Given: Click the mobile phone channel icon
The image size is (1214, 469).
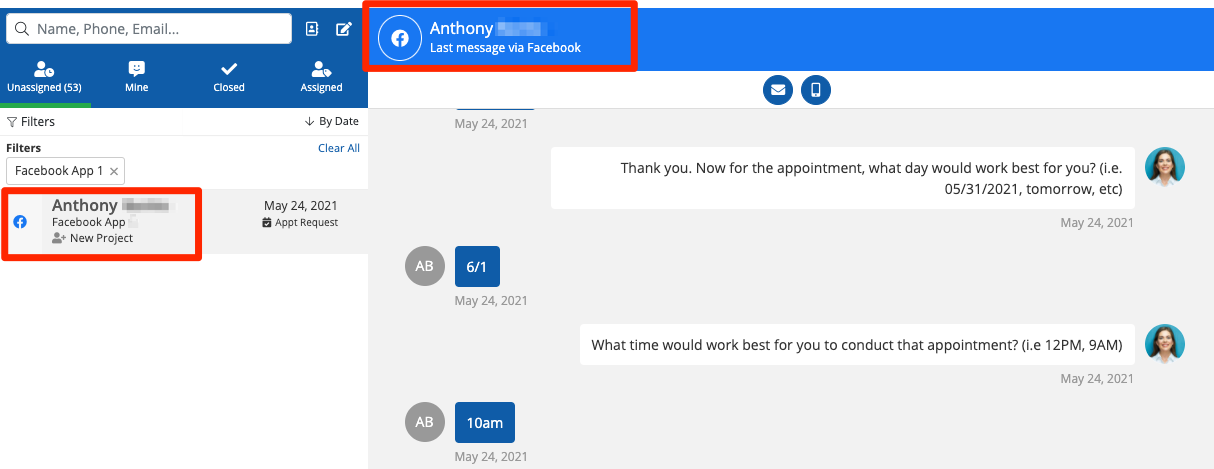Looking at the screenshot, I should [x=816, y=90].
